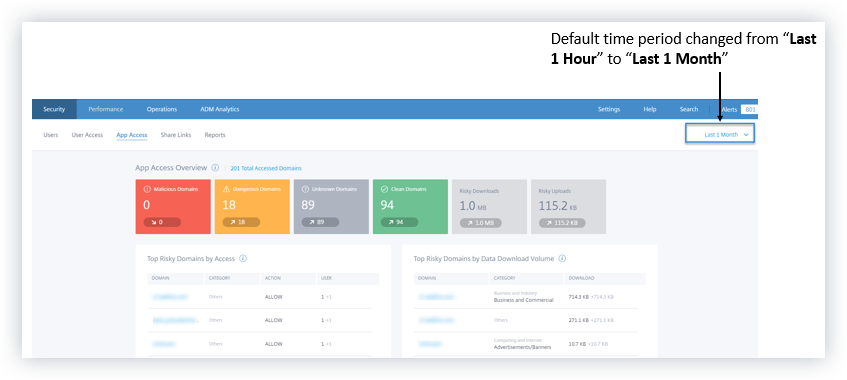
Task: Click the Top Risky Domains by Access title
Action: [191, 258]
